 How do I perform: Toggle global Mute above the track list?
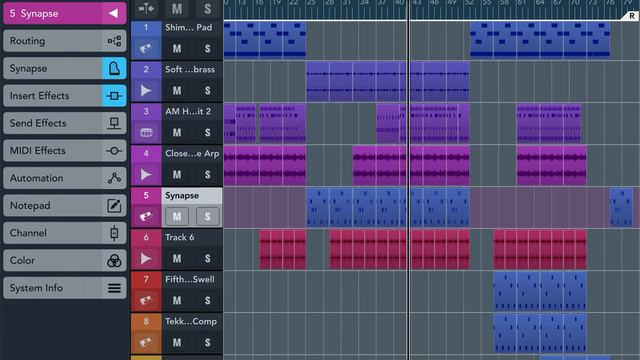click(x=177, y=9)
